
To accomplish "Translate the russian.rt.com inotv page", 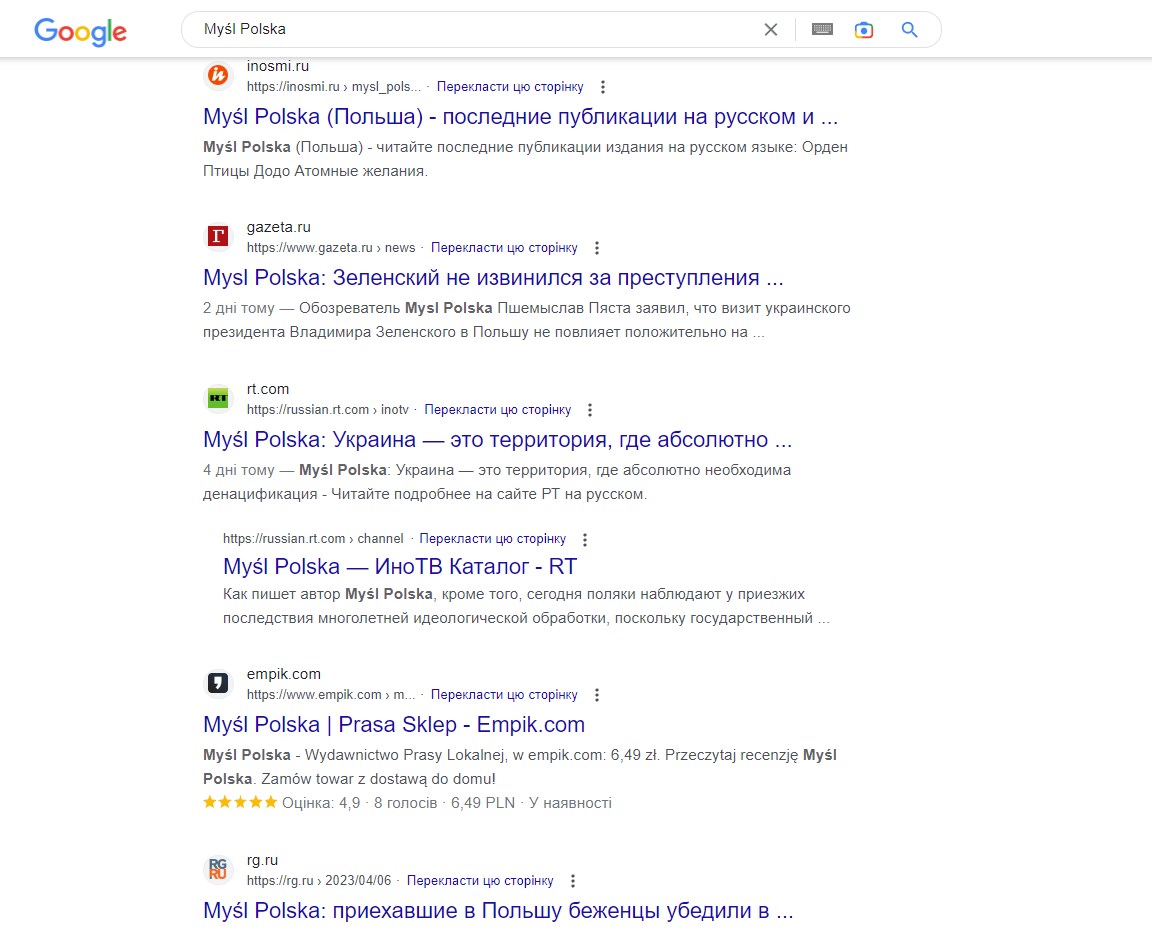I will (x=497, y=409).
